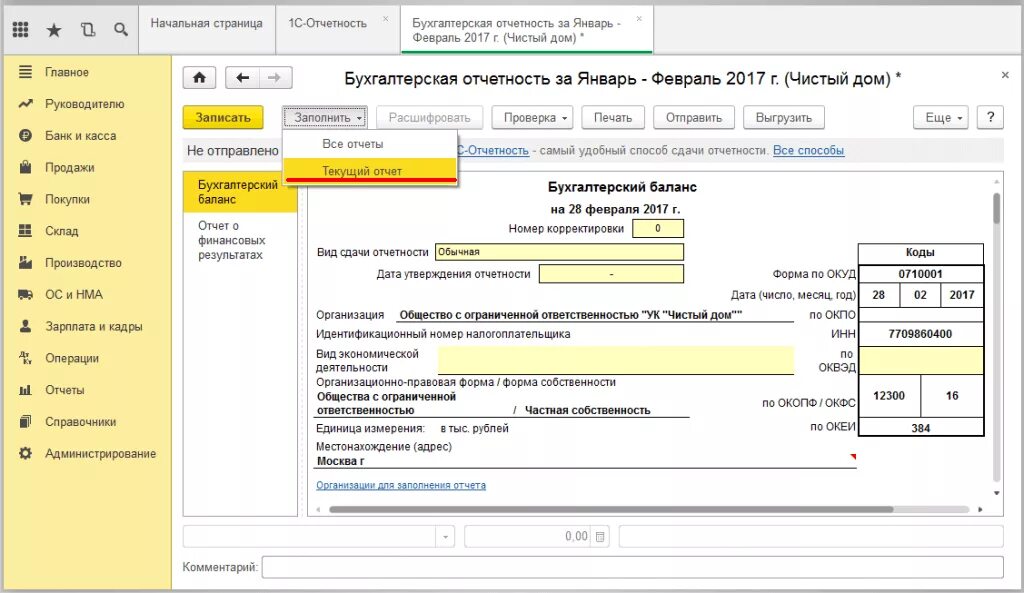
Task: Click the Комментарий input field
Action: pos(632,567)
